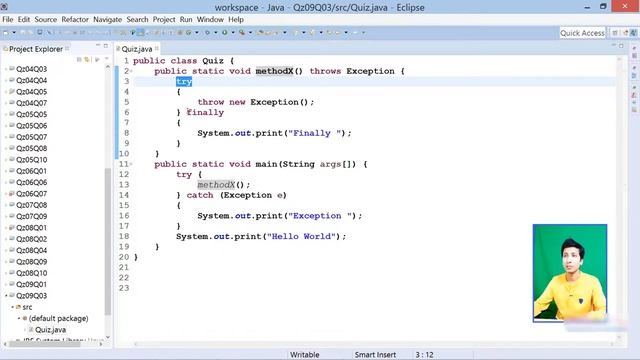Toggle Link with Editor in Project Explorer
Screen dimensions: 640x360
(87, 60)
